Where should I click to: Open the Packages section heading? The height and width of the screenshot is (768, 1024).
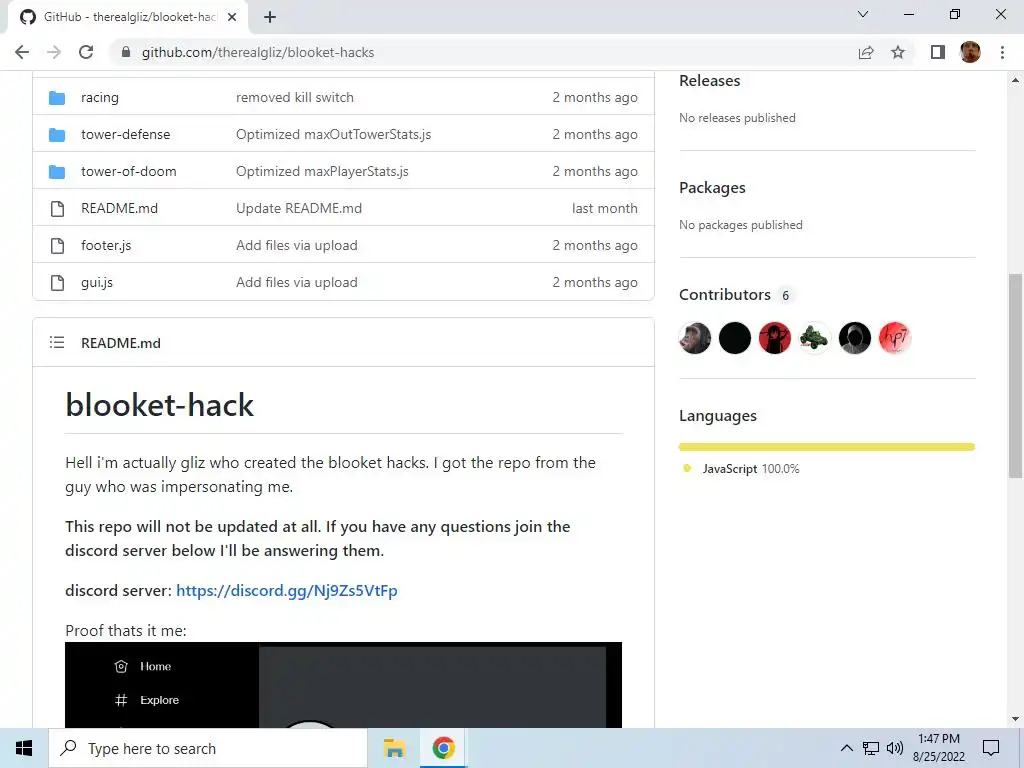click(712, 188)
